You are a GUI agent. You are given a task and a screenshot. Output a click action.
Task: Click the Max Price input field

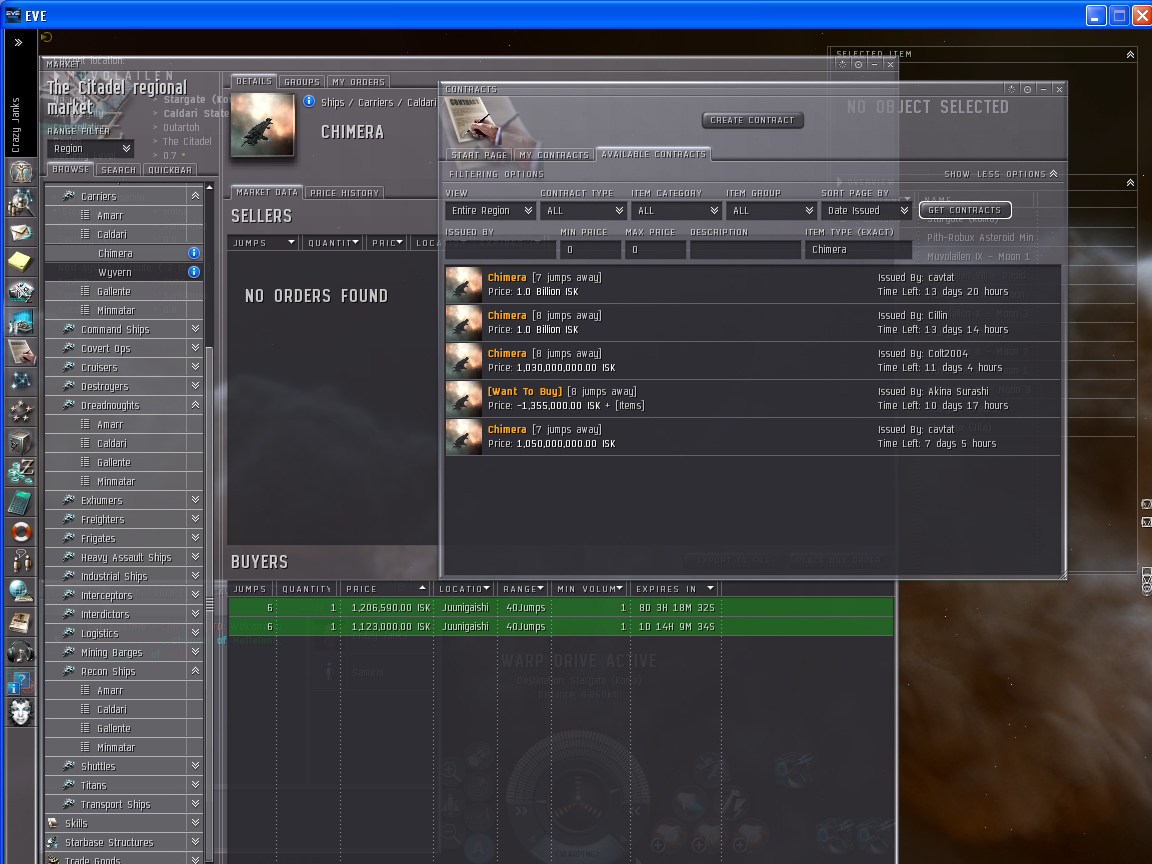[655, 250]
